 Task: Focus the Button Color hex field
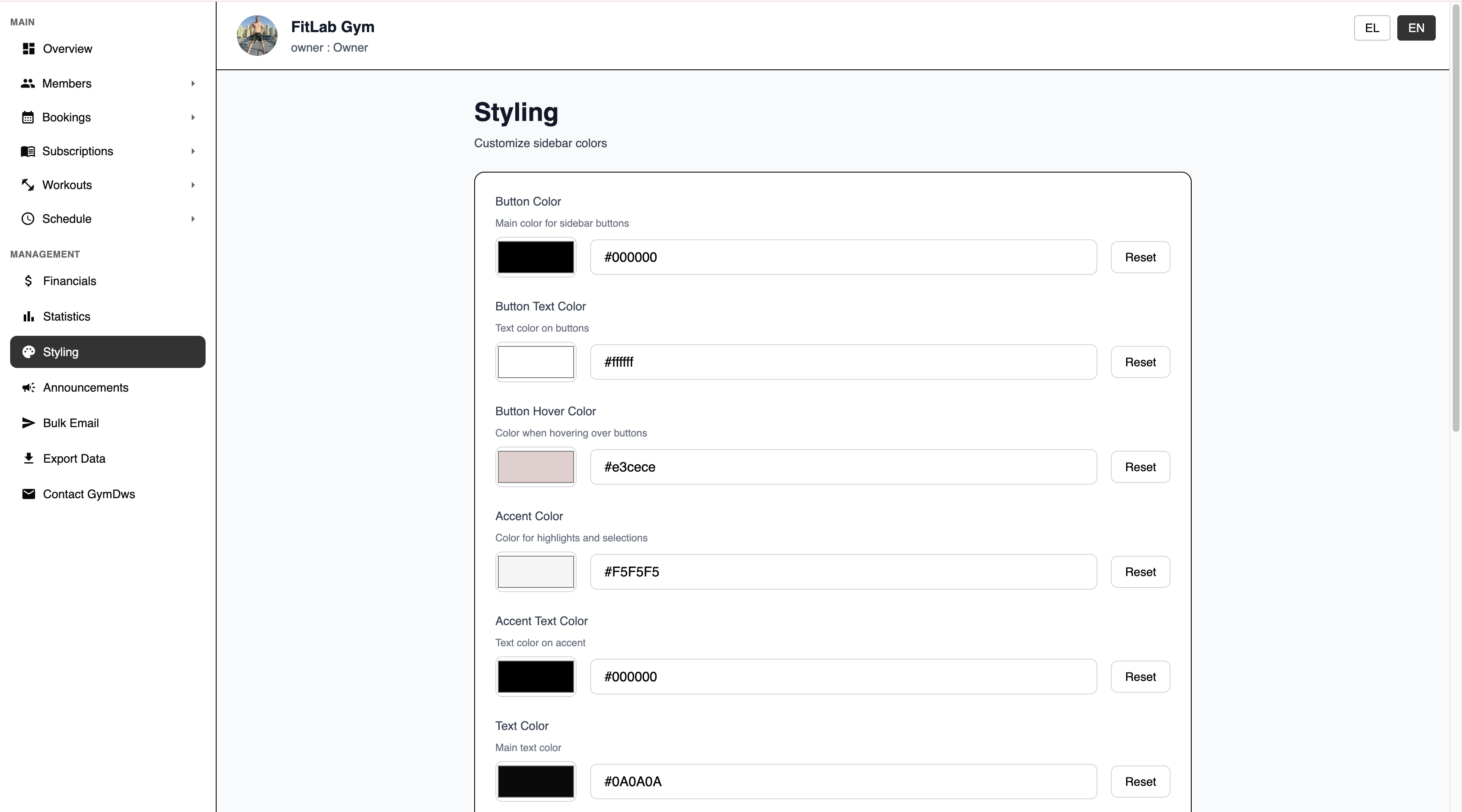(x=844, y=257)
